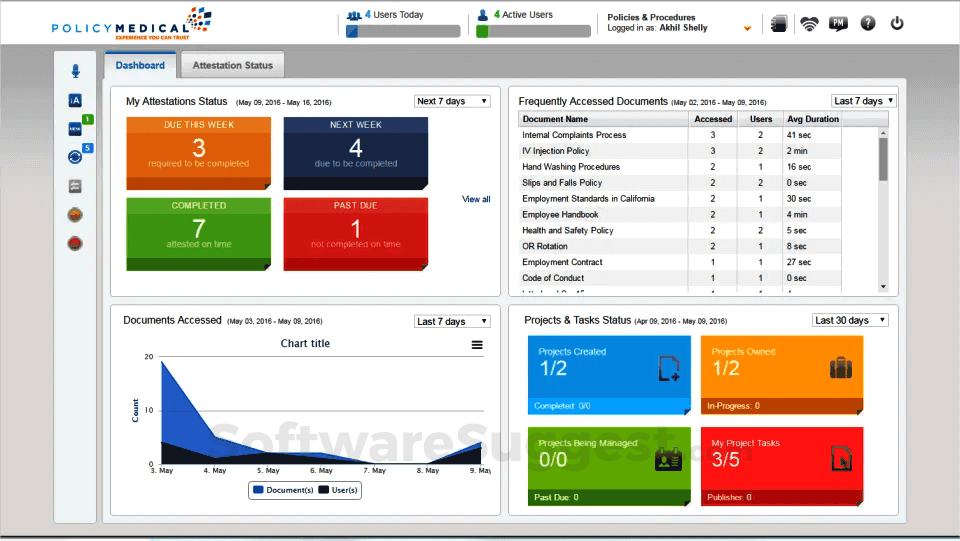Sort by the Document Name column header
This screenshot has height=541, width=960.
[603, 119]
